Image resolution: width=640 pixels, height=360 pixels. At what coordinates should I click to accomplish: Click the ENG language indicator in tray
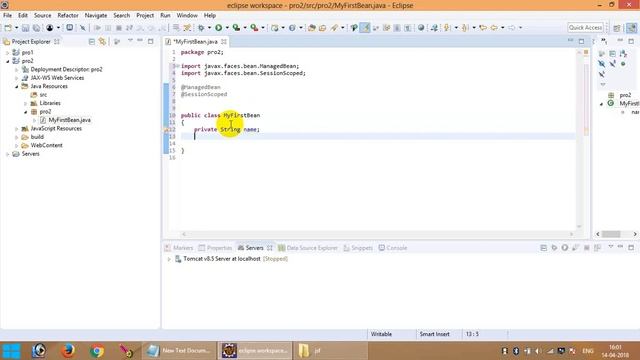[x=588, y=351]
